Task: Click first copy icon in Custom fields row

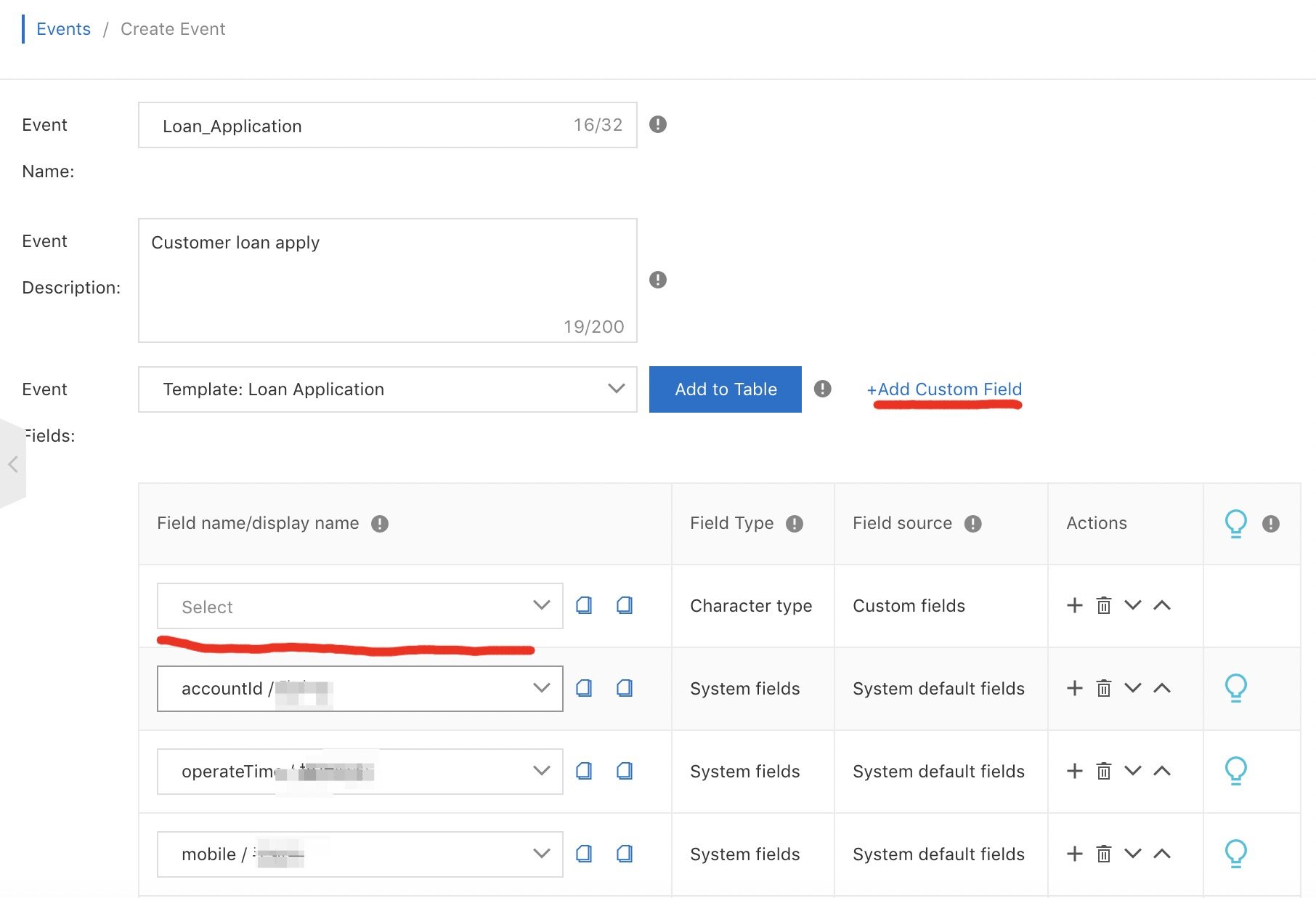Action: point(584,605)
